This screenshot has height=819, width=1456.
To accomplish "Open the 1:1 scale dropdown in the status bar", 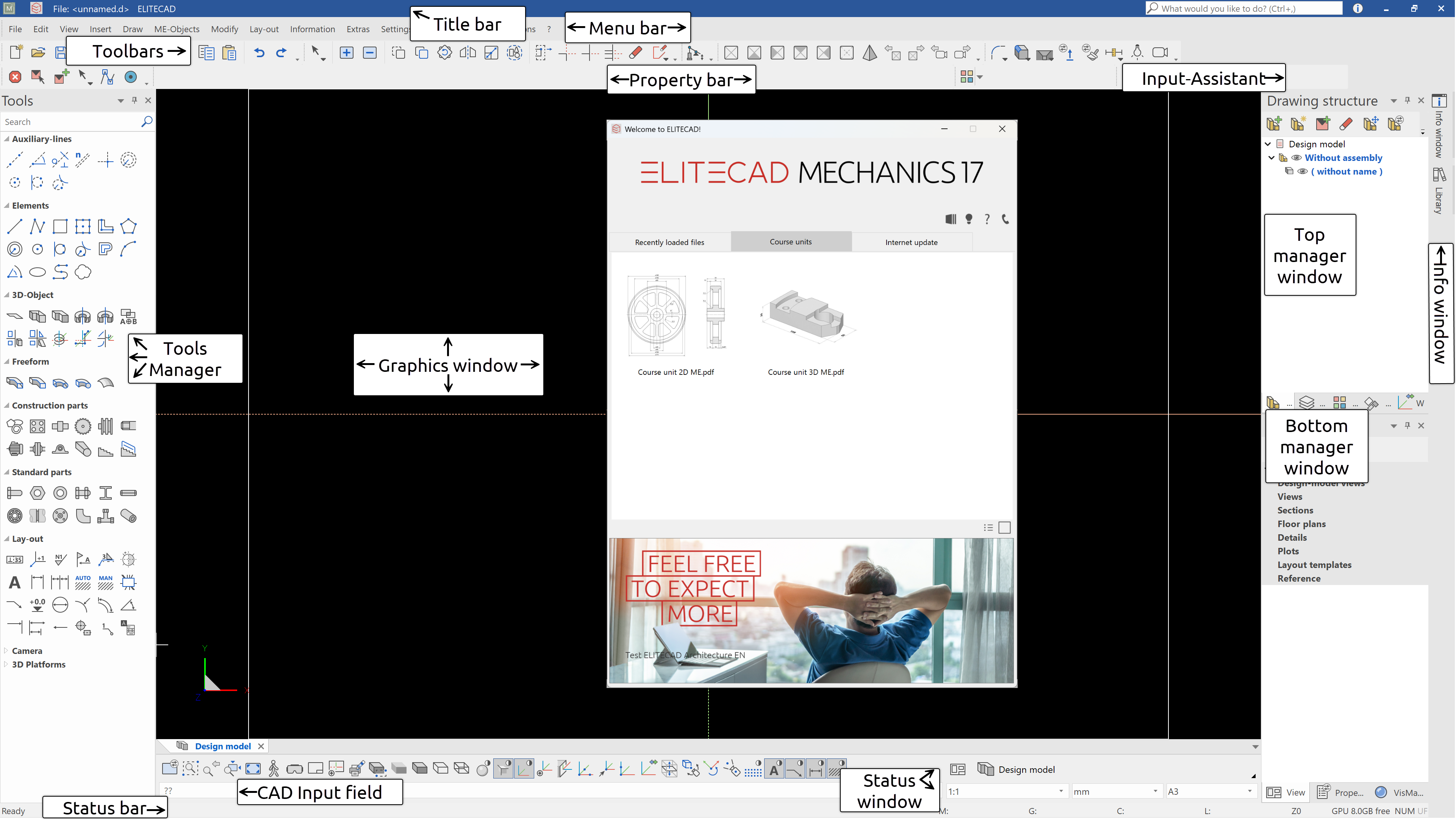I will (x=1062, y=791).
